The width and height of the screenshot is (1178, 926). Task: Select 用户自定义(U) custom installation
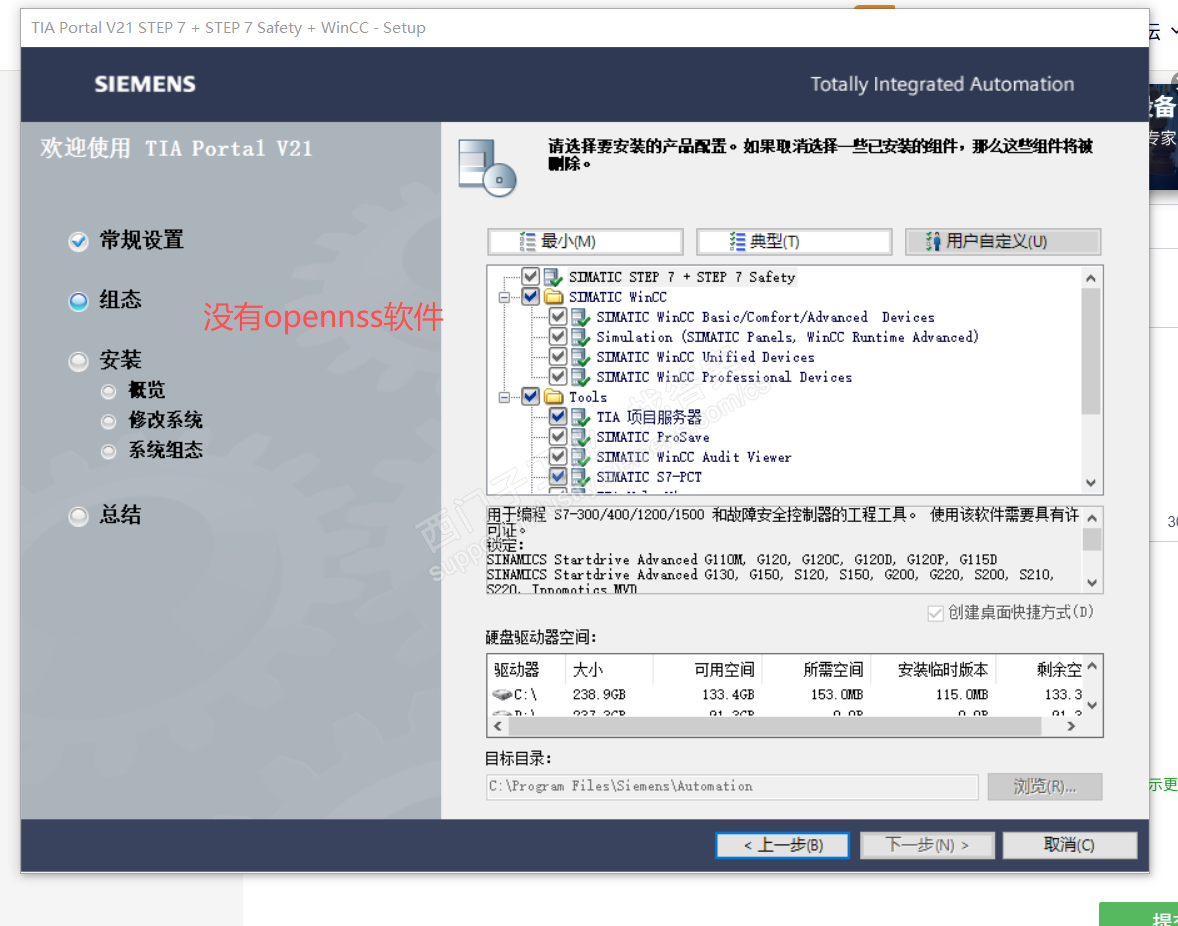tap(1003, 242)
